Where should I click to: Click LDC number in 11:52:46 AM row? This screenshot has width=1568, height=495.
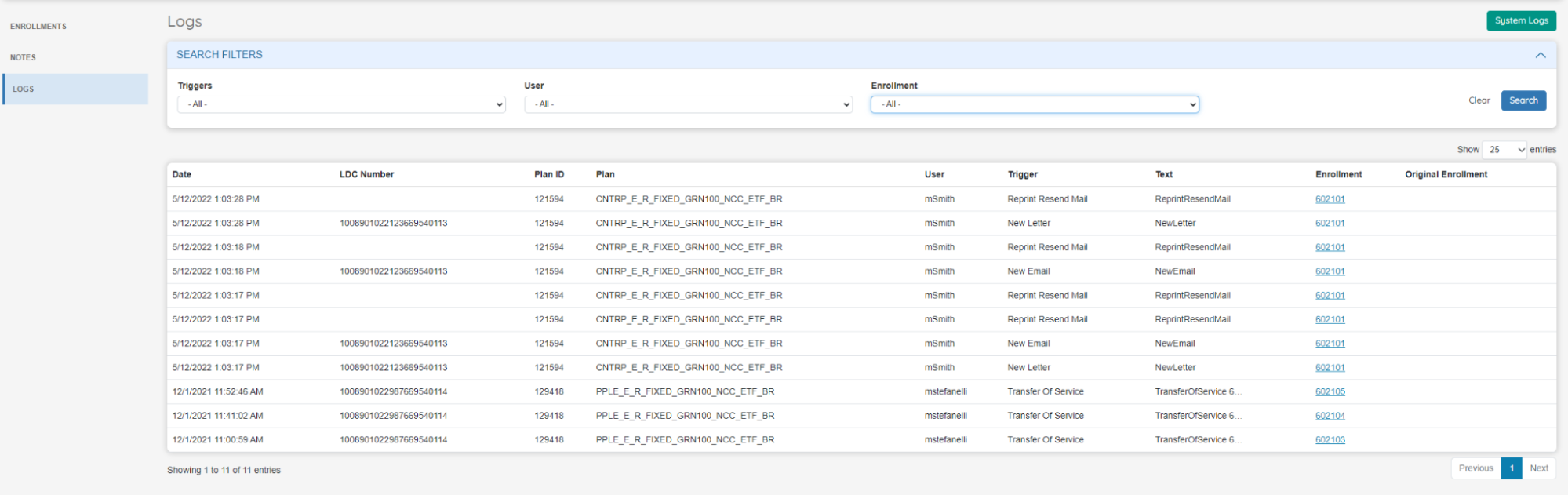coord(393,392)
